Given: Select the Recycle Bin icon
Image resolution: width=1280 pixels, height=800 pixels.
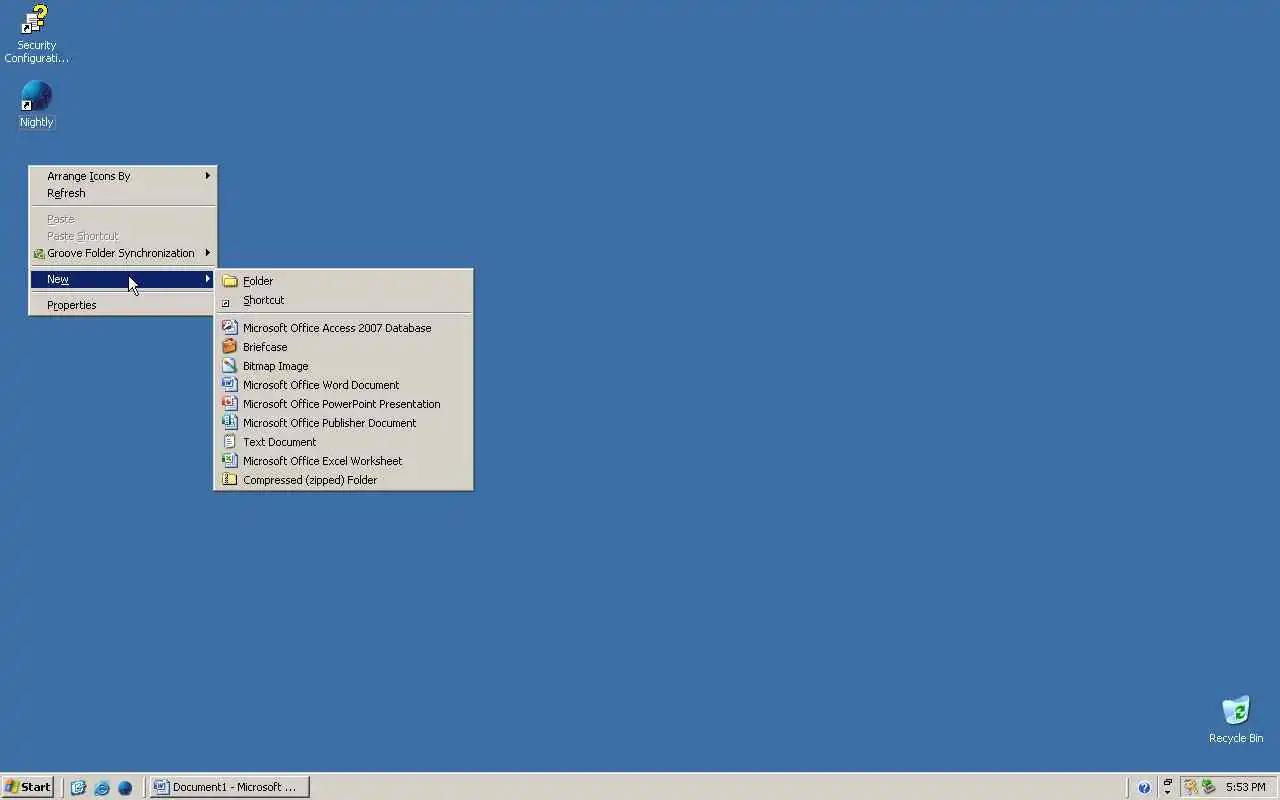Looking at the screenshot, I should coord(1236,720).
